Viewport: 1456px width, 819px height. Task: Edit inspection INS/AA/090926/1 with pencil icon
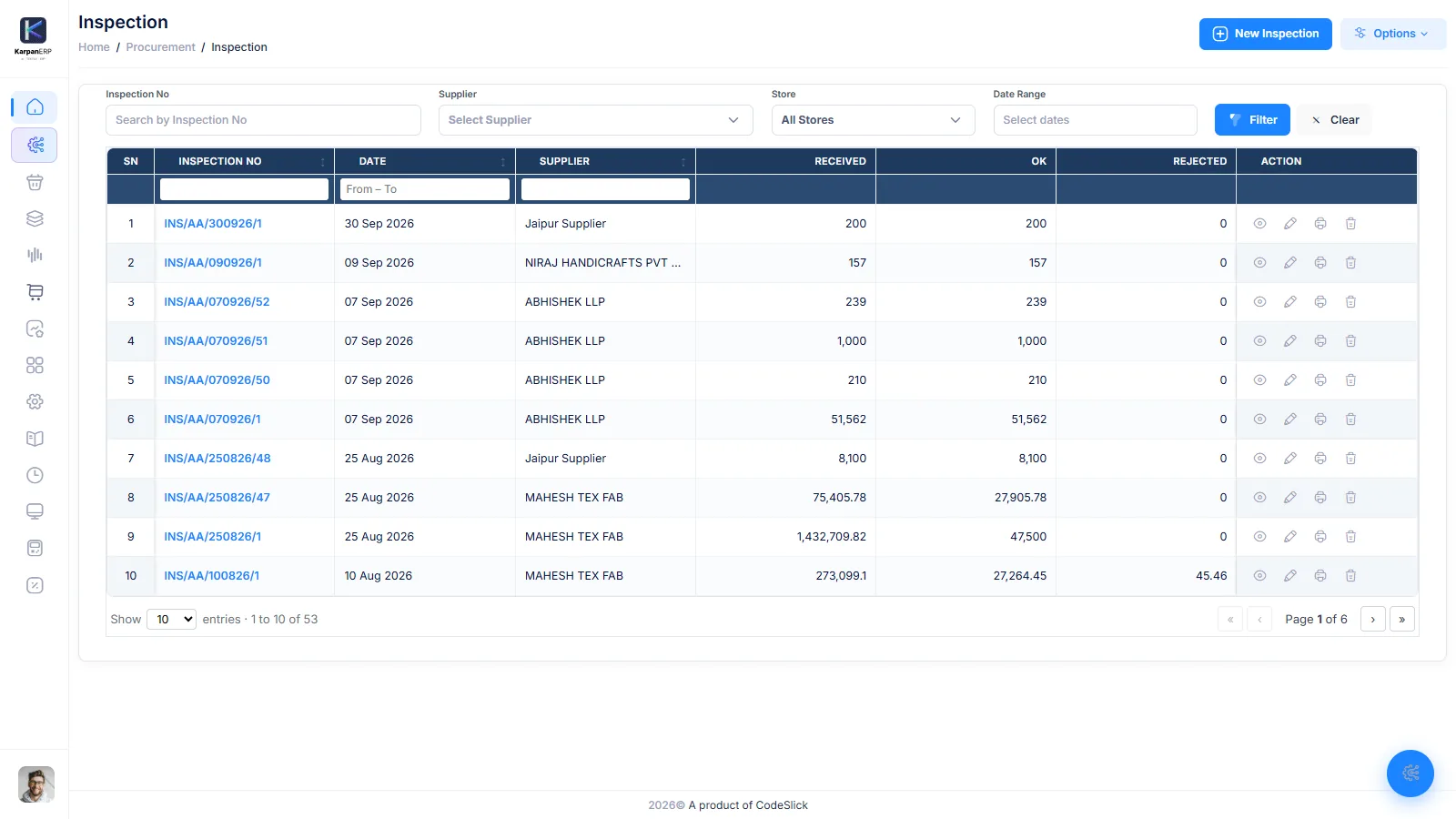point(1289,263)
